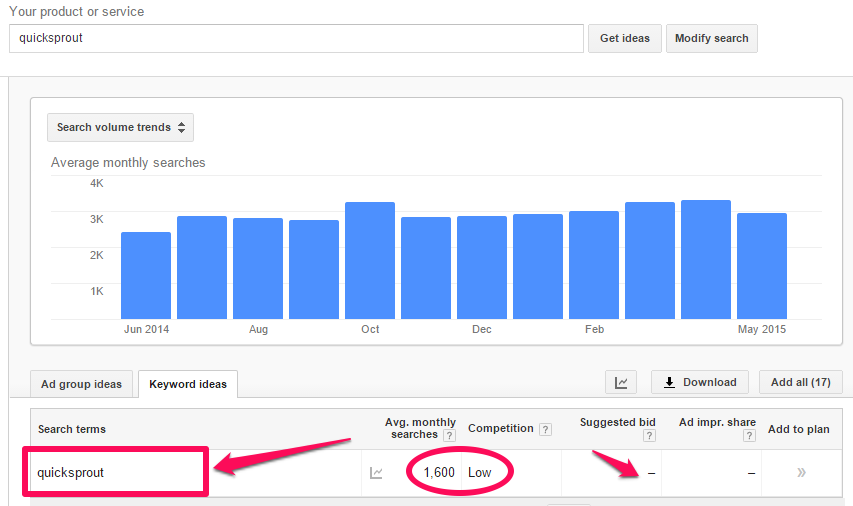Sort by Ad impr. share column header
853x506 pixels.
(x=717, y=422)
